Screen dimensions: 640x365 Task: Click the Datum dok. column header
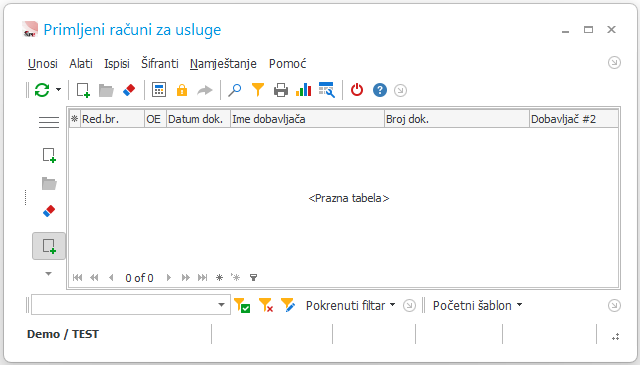(x=198, y=119)
